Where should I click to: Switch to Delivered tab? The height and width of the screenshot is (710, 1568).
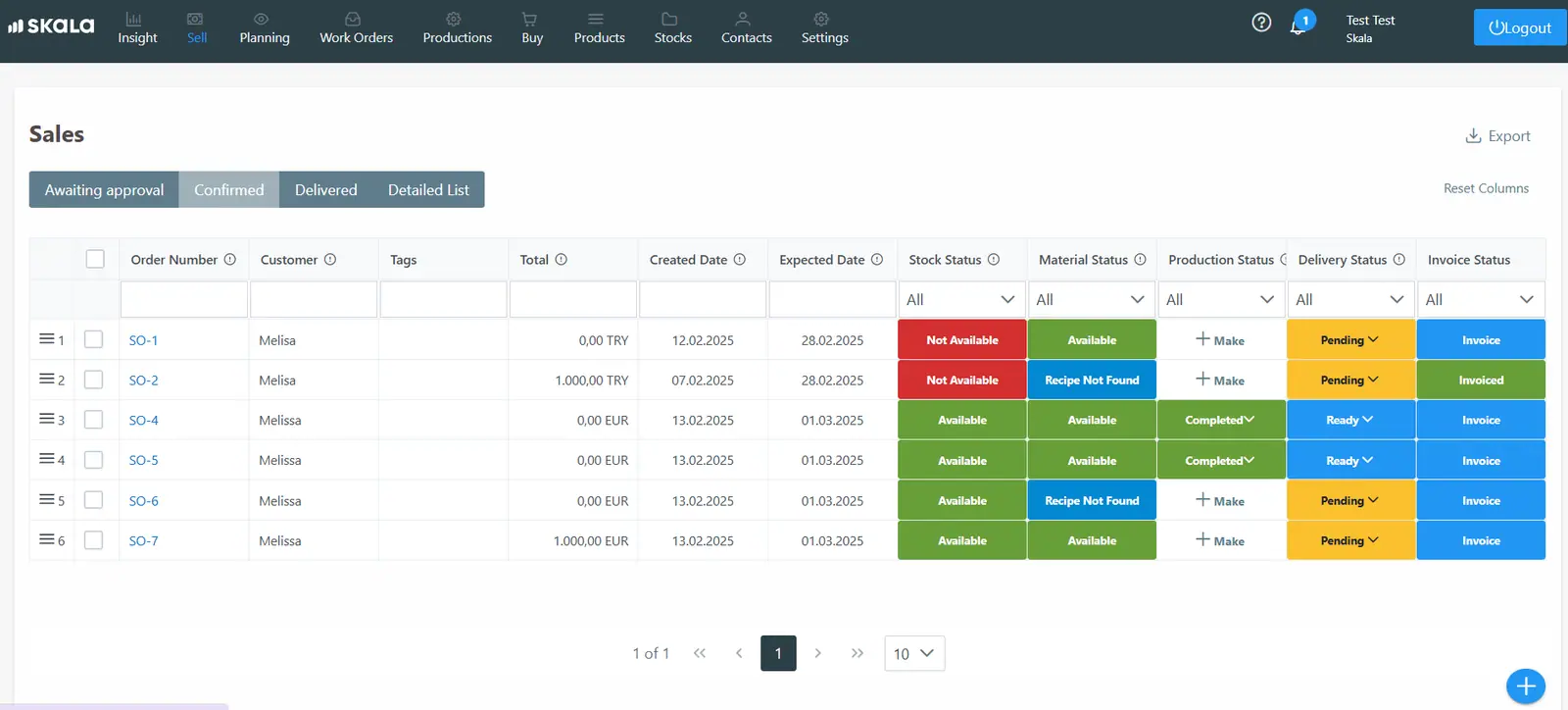pos(326,189)
